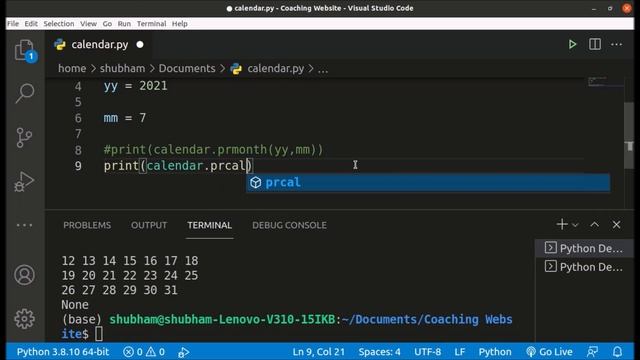This screenshot has width=640, height=360.
Task: Open the feedback icon in status bar
Action: 592,352
